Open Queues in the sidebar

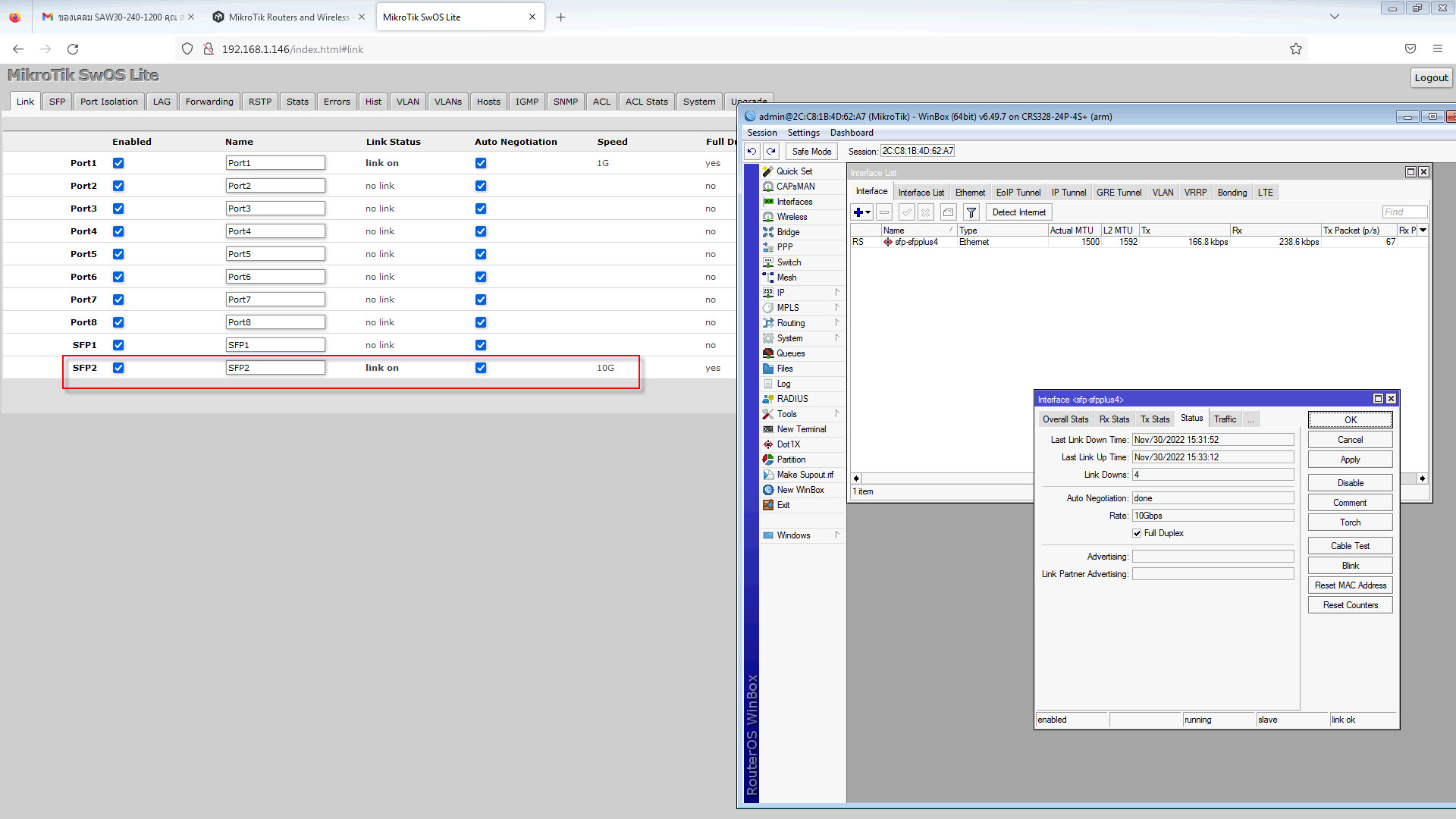pyautogui.click(x=790, y=353)
